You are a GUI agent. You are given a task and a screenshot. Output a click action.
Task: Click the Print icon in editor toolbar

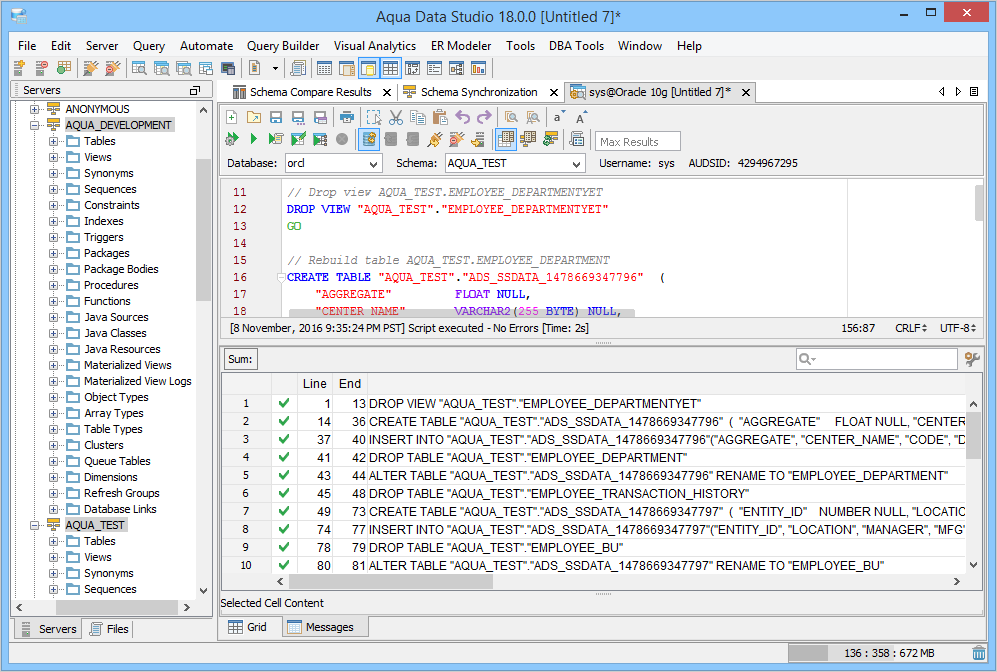(346, 117)
